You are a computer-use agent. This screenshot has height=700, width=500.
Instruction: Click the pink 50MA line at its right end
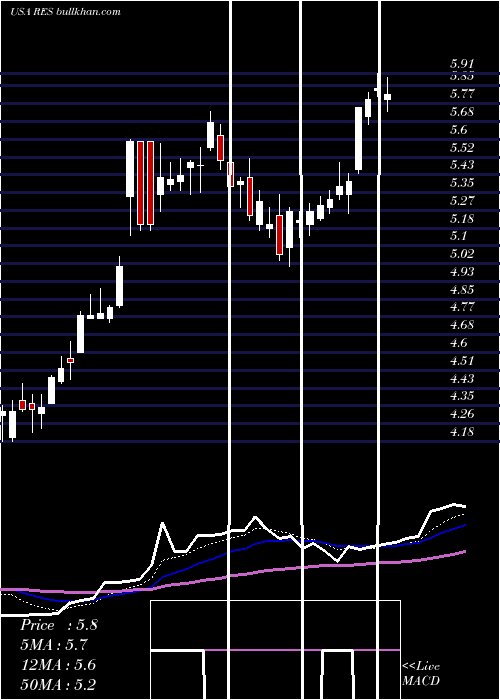(463, 552)
